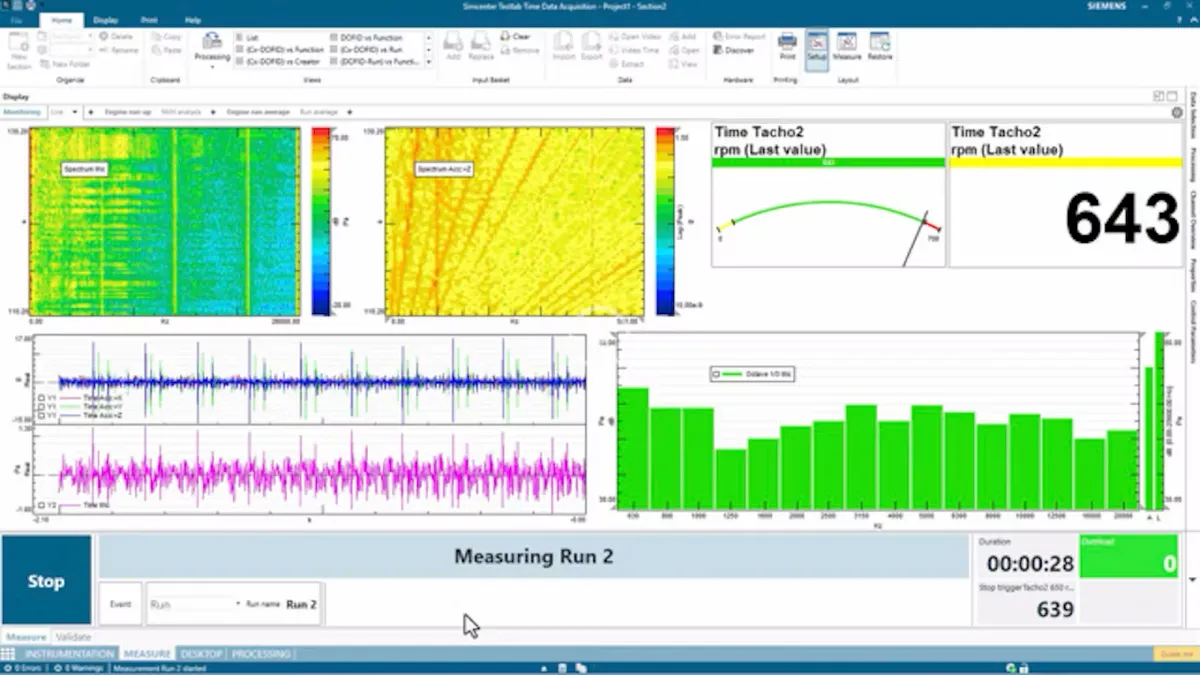The height and width of the screenshot is (675, 1200).
Task: Click the Error Report icon
Action: pyautogui.click(x=740, y=36)
